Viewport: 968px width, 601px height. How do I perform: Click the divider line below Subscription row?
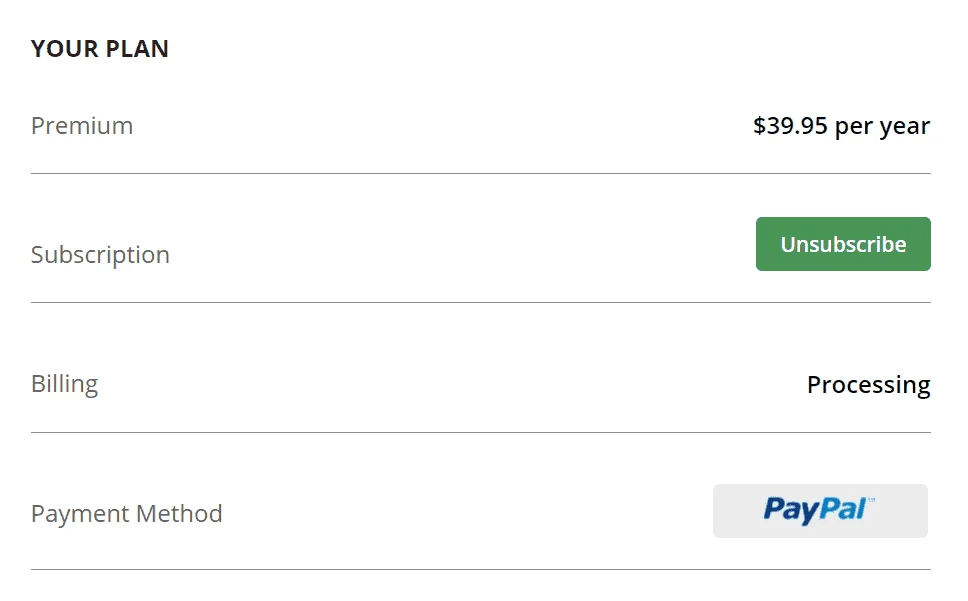pos(481,302)
